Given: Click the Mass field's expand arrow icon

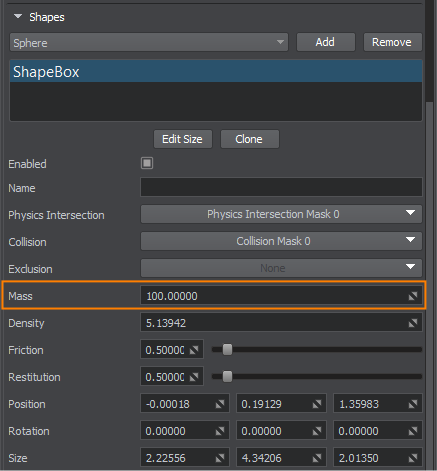Looking at the screenshot, I should (x=413, y=296).
